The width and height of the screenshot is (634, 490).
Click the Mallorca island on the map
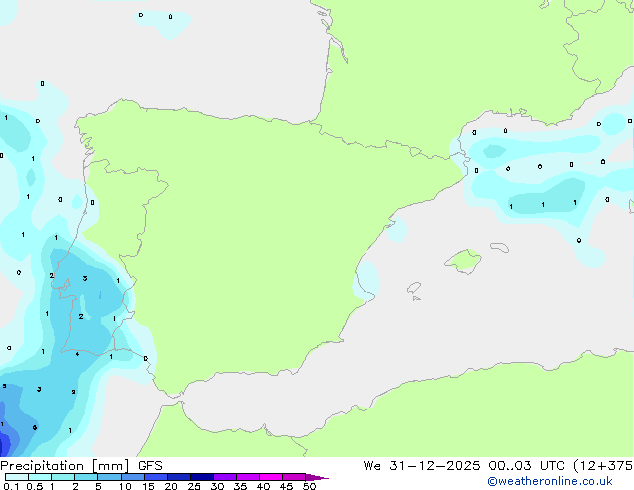click(463, 261)
